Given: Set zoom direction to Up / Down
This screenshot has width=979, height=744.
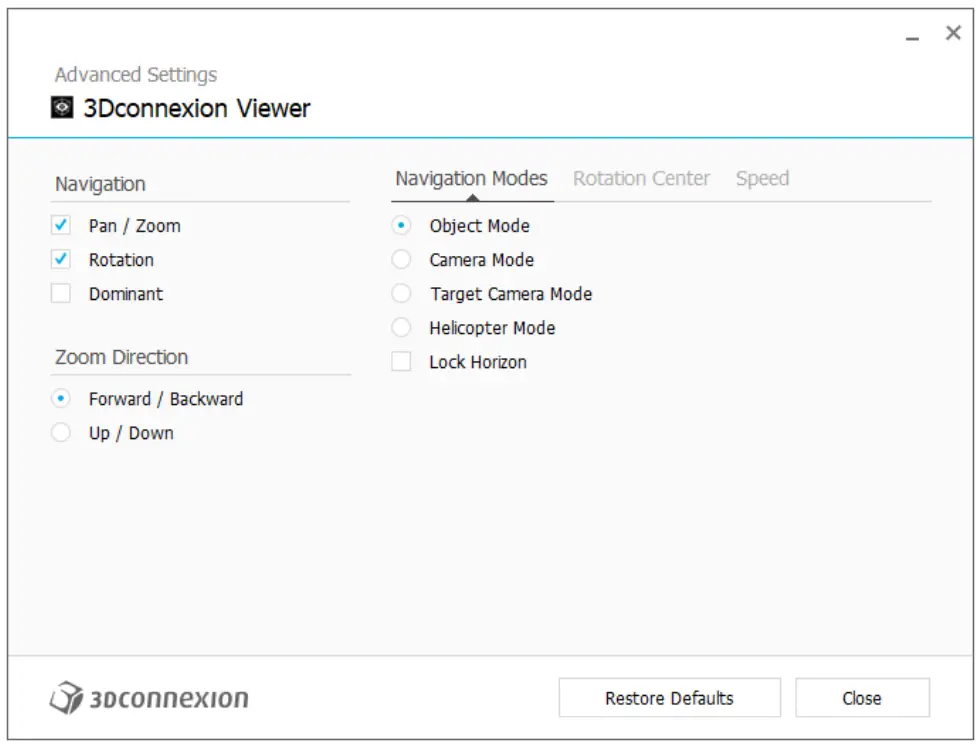Looking at the screenshot, I should [62, 433].
